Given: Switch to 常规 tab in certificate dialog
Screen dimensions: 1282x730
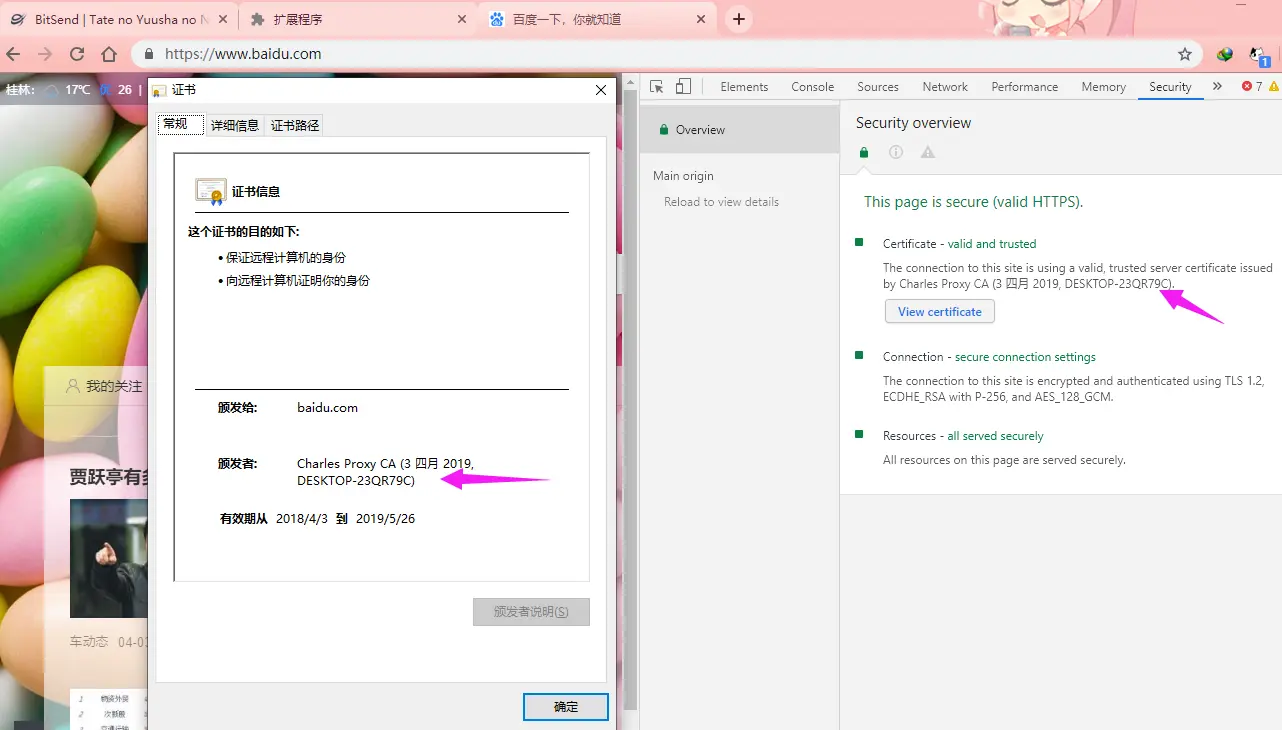Looking at the screenshot, I should pyautogui.click(x=180, y=124).
